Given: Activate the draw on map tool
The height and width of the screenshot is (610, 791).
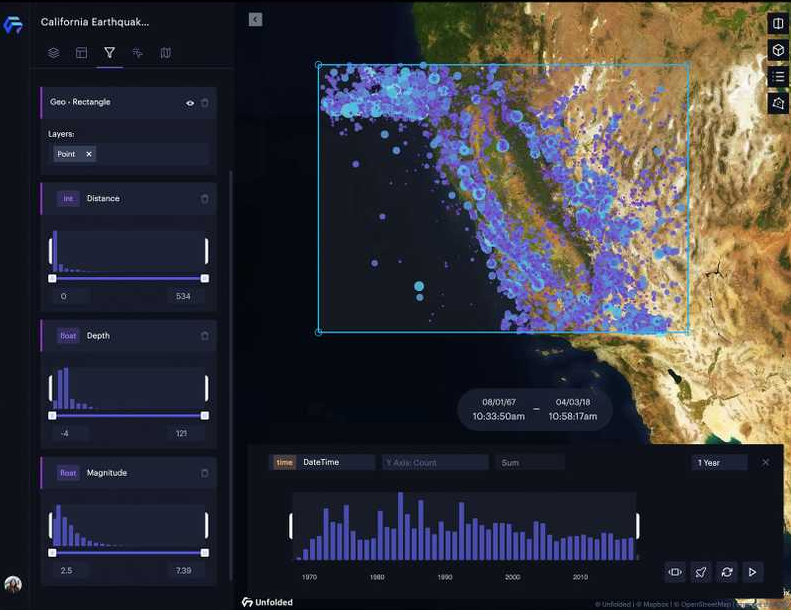Looking at the screenshot, I should pos(778,103).
